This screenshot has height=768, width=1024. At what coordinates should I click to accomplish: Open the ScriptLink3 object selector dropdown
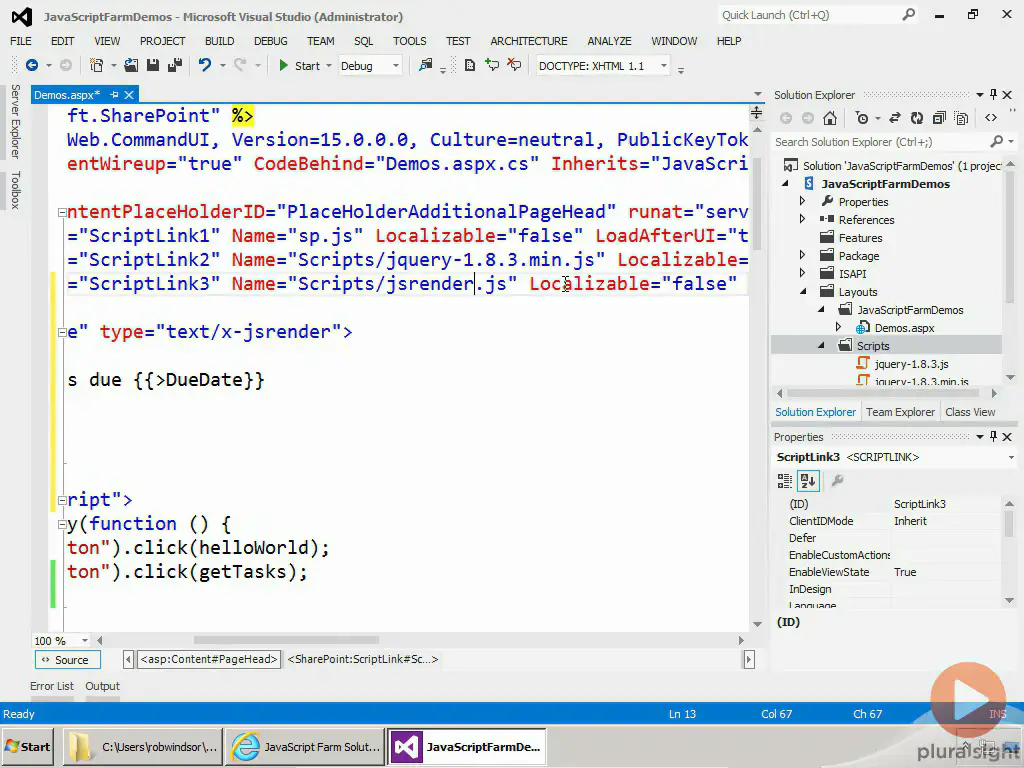point(1011,457)
